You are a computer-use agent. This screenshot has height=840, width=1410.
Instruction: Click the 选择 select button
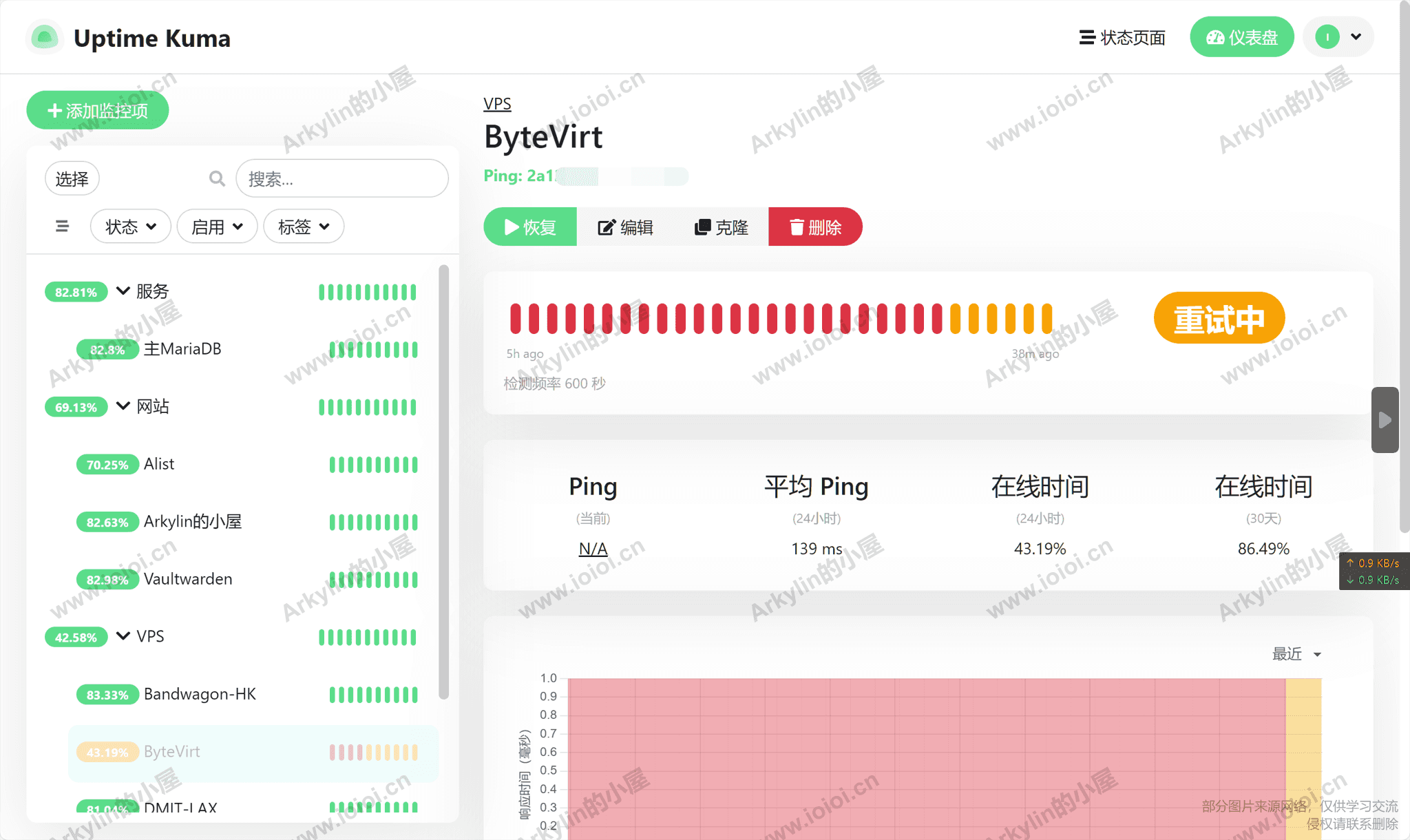pyautogui.click(x=72, y=179)
